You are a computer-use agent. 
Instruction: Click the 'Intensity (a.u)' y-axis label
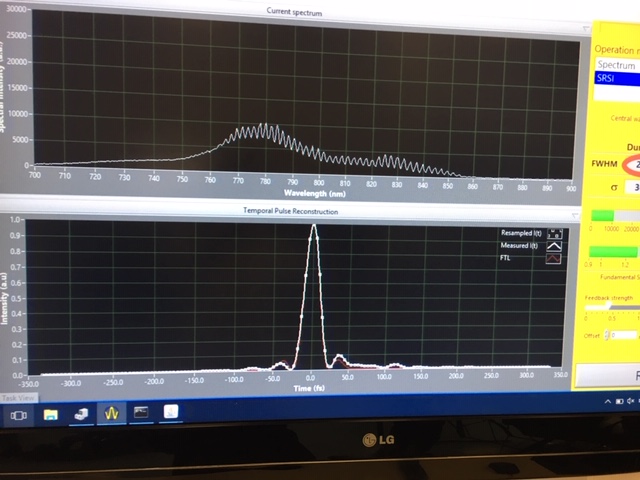4,298
